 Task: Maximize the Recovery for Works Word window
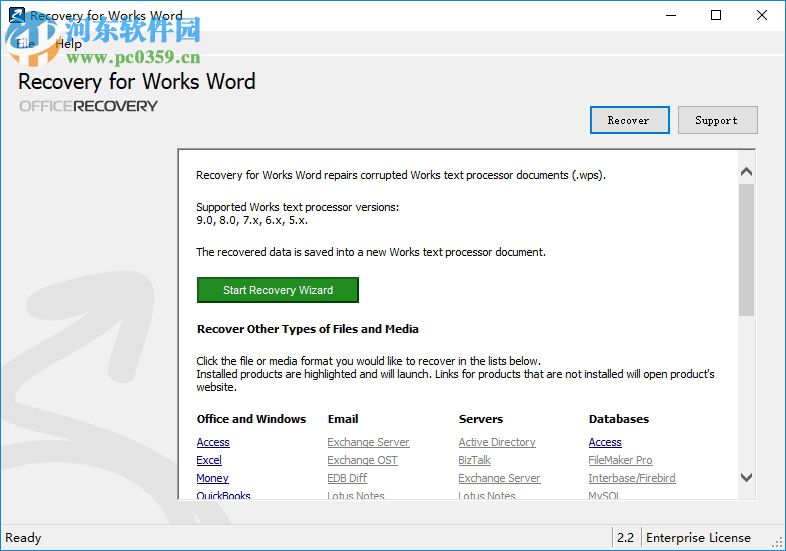(x=716, y=16)
